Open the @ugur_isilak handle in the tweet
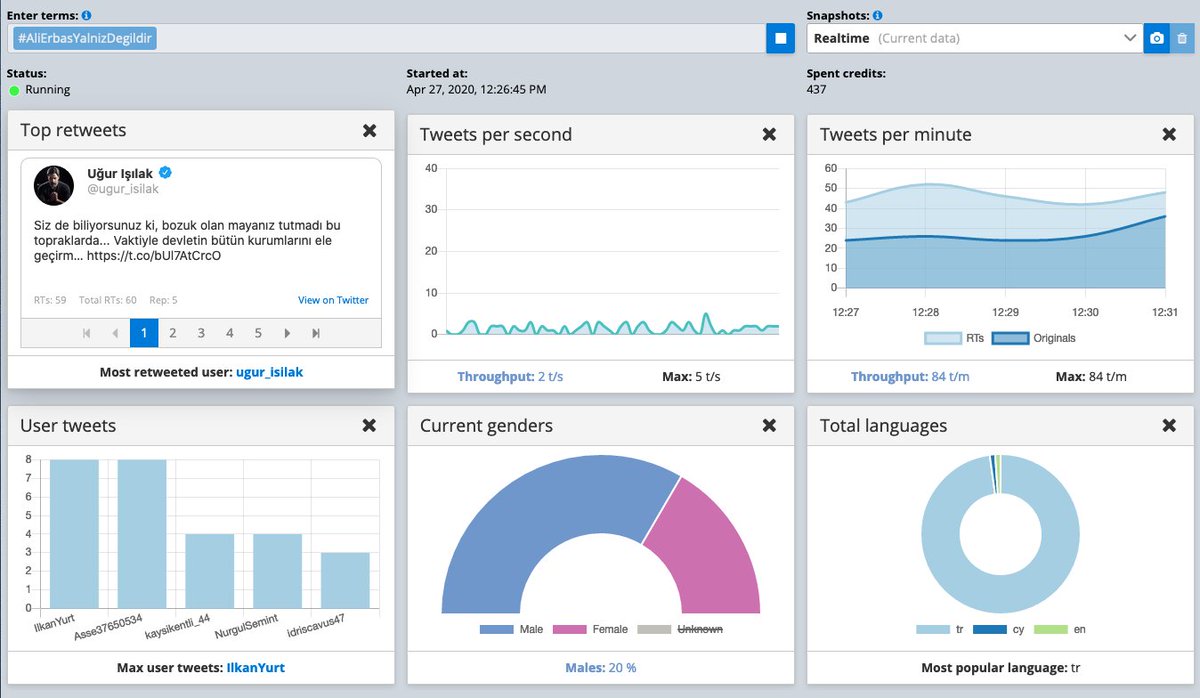1200x698 pixels. coord(123,189)
